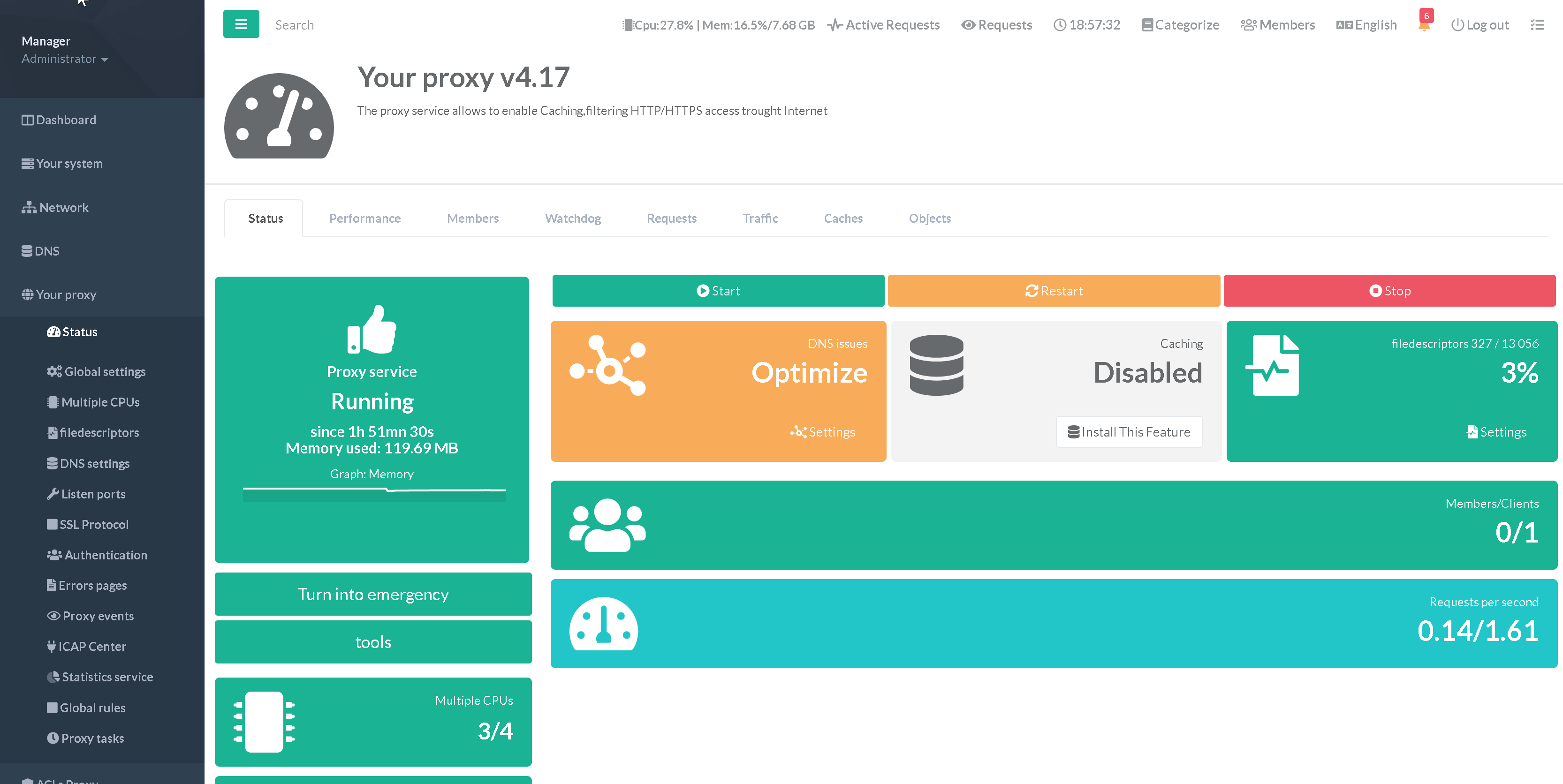Click the task list icon at top right
This screenshot has height=784, width=1563.
point(1536,25)
